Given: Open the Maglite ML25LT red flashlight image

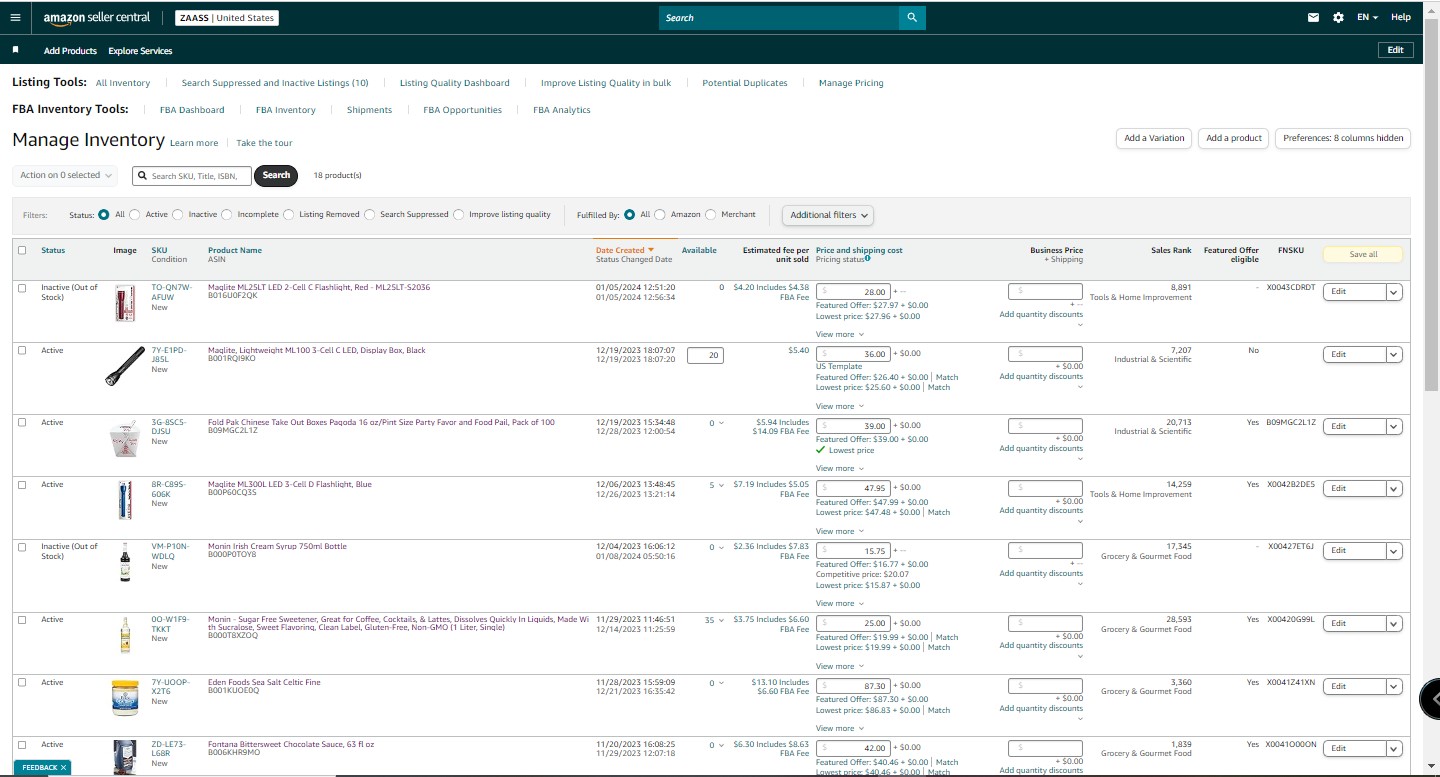Looking at the screenshot, I should coord(125,303).
